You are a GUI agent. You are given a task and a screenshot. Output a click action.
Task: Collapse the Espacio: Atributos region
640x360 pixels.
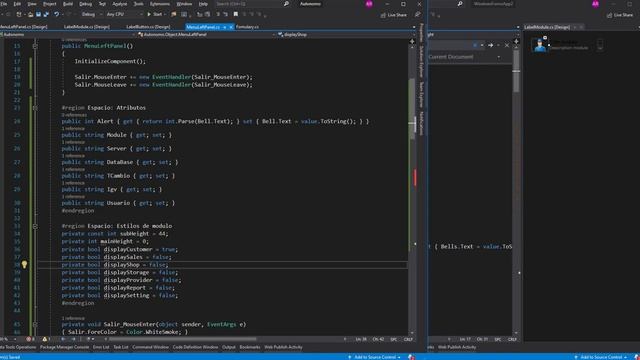[x=35, y=108]
